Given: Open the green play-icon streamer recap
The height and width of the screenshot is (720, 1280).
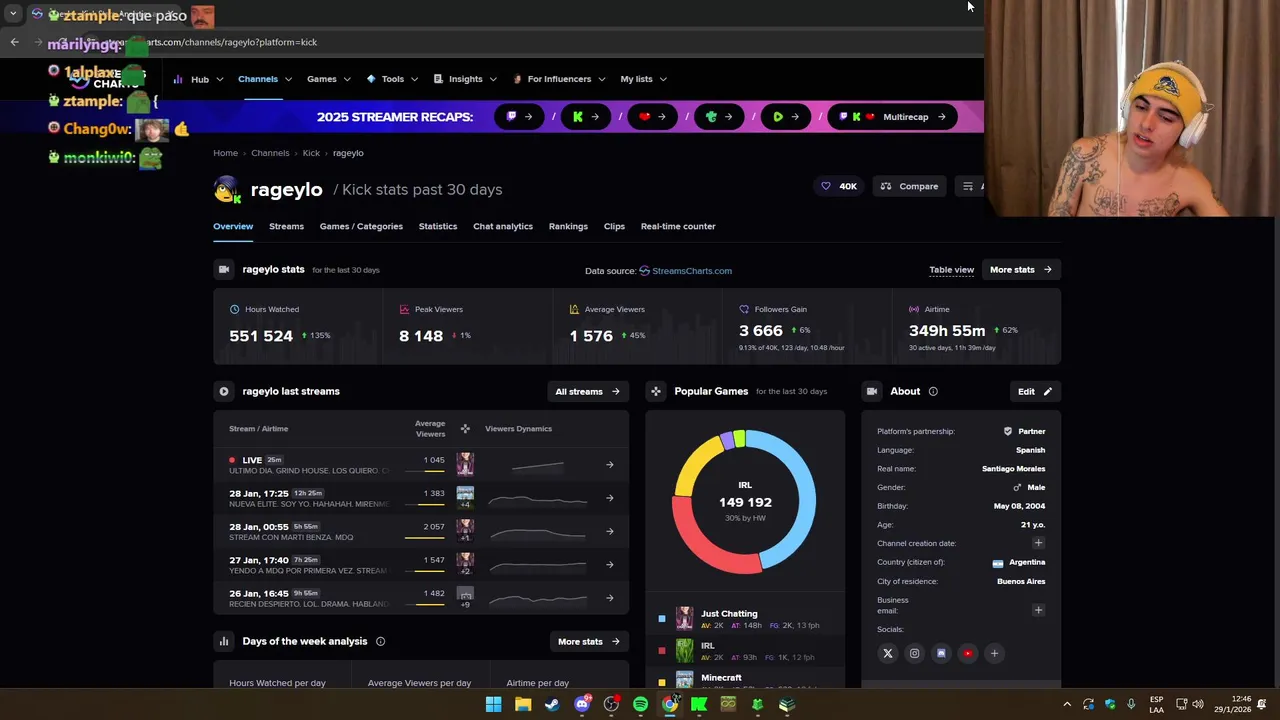Looking at the screenshot, I should click(788, 117).
